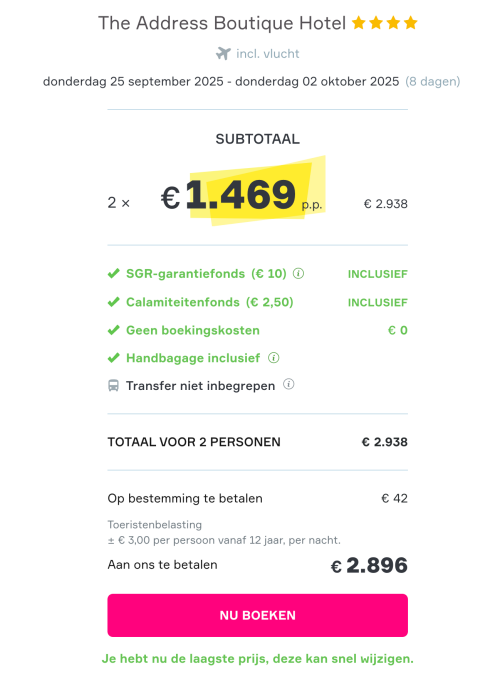Click the Calamiteitenfonds (€ 2,50) label
This screenshot has height=689, width=500.
coord(210,302)
